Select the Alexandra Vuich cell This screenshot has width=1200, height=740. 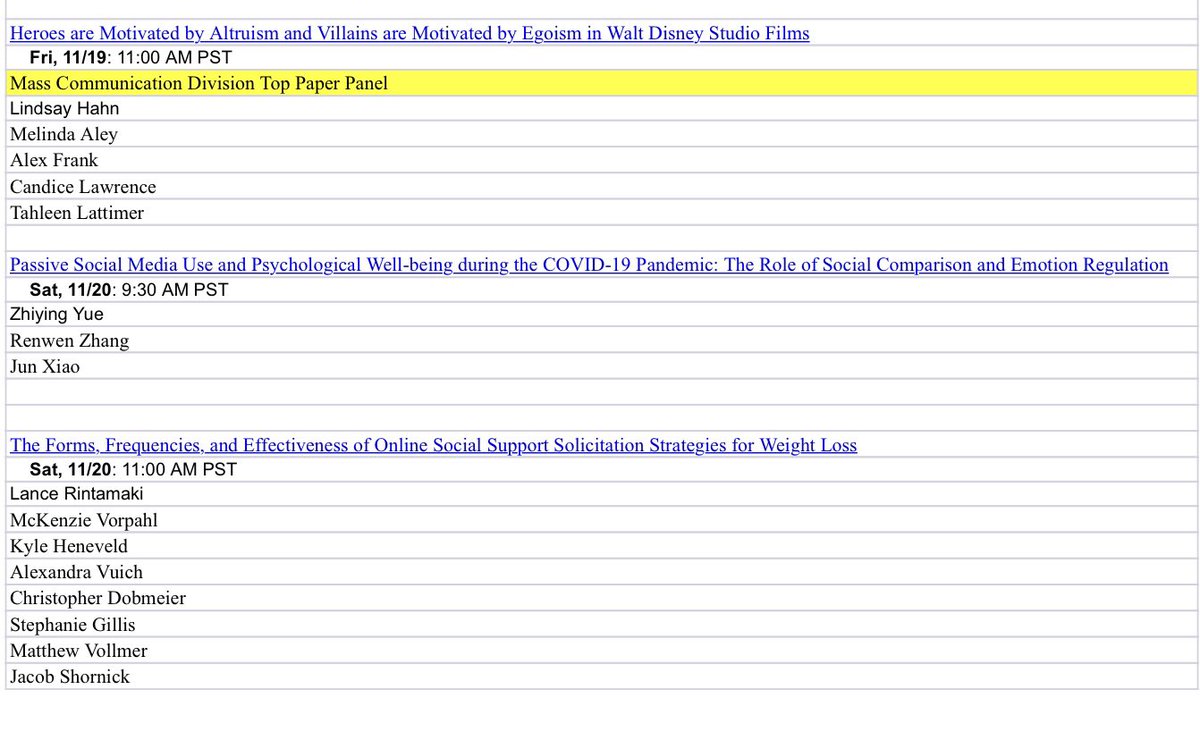click(x=601, y=572)
